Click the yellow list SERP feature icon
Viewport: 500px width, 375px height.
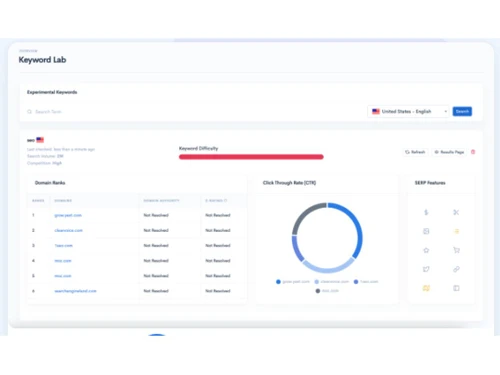point(457,231)
